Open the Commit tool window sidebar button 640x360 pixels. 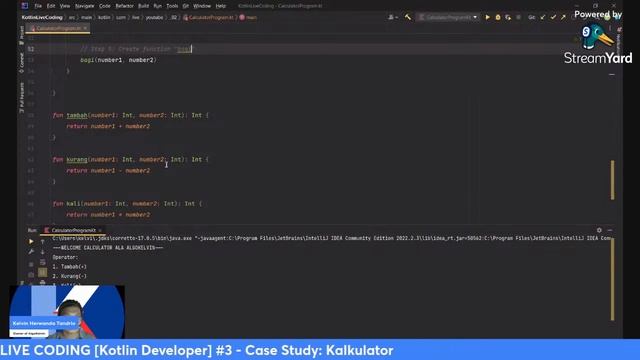(22, 63)
